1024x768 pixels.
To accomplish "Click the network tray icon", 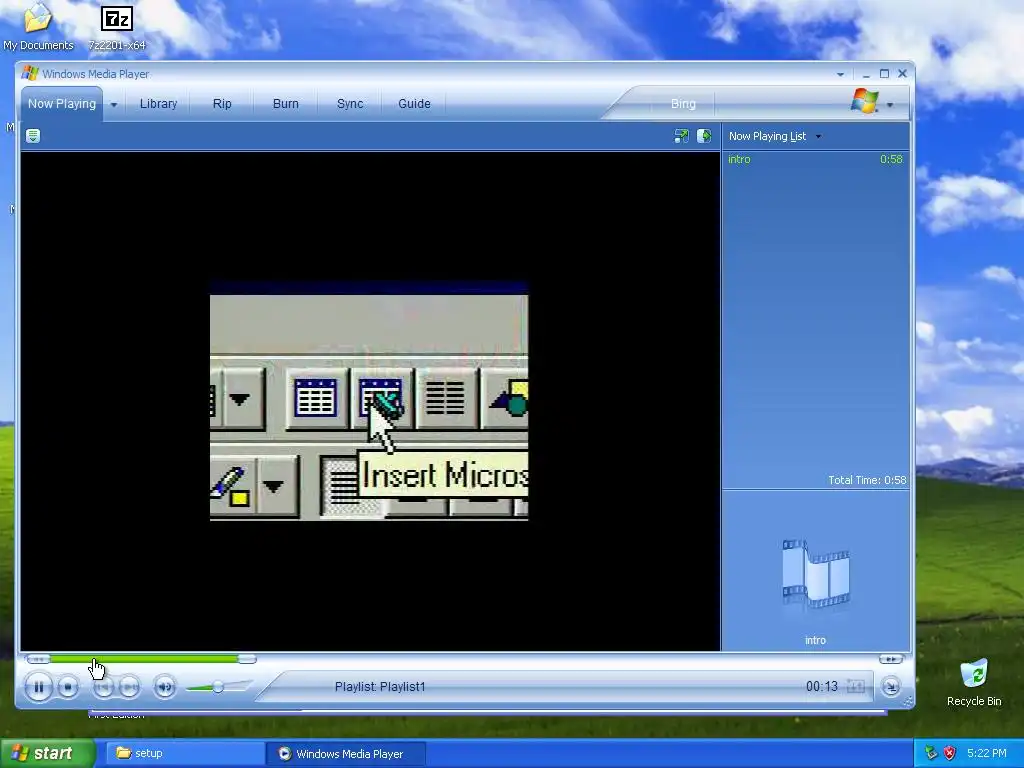I will 931,753.
